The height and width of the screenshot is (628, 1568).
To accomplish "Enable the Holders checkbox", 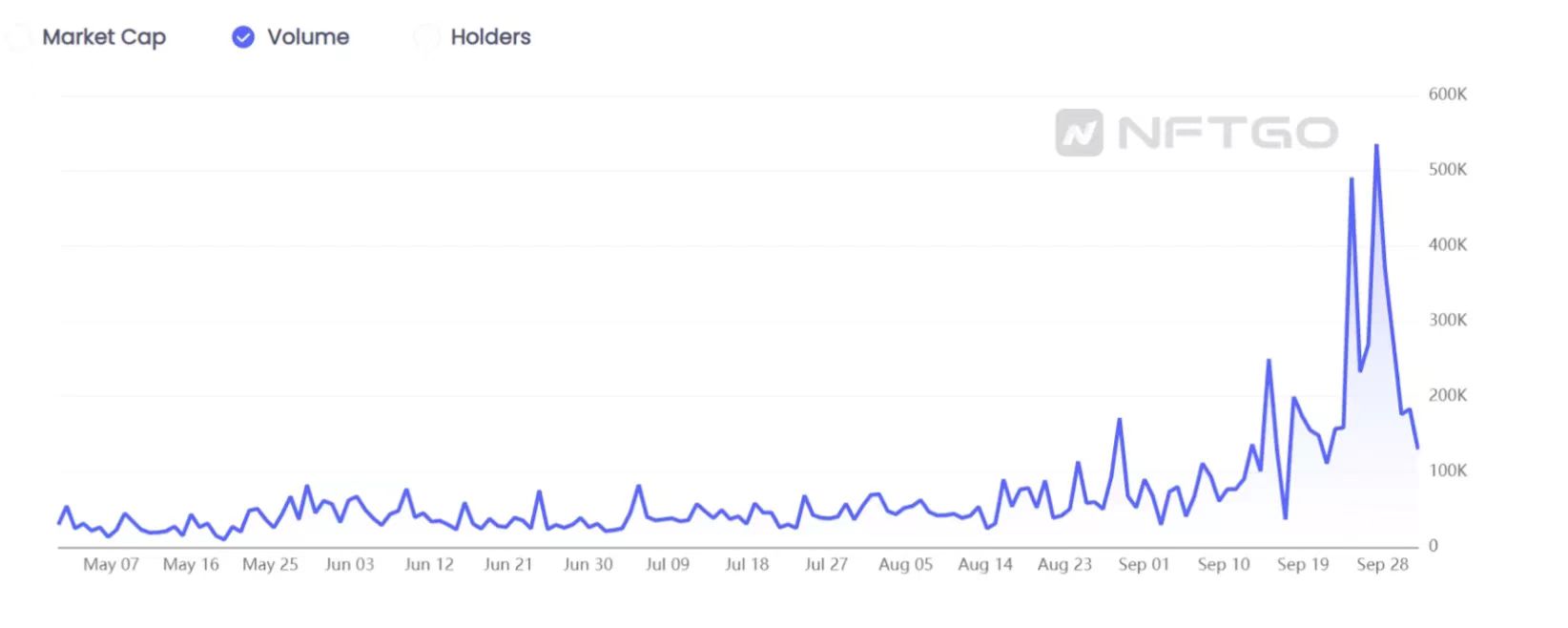I will coord(426,37).
